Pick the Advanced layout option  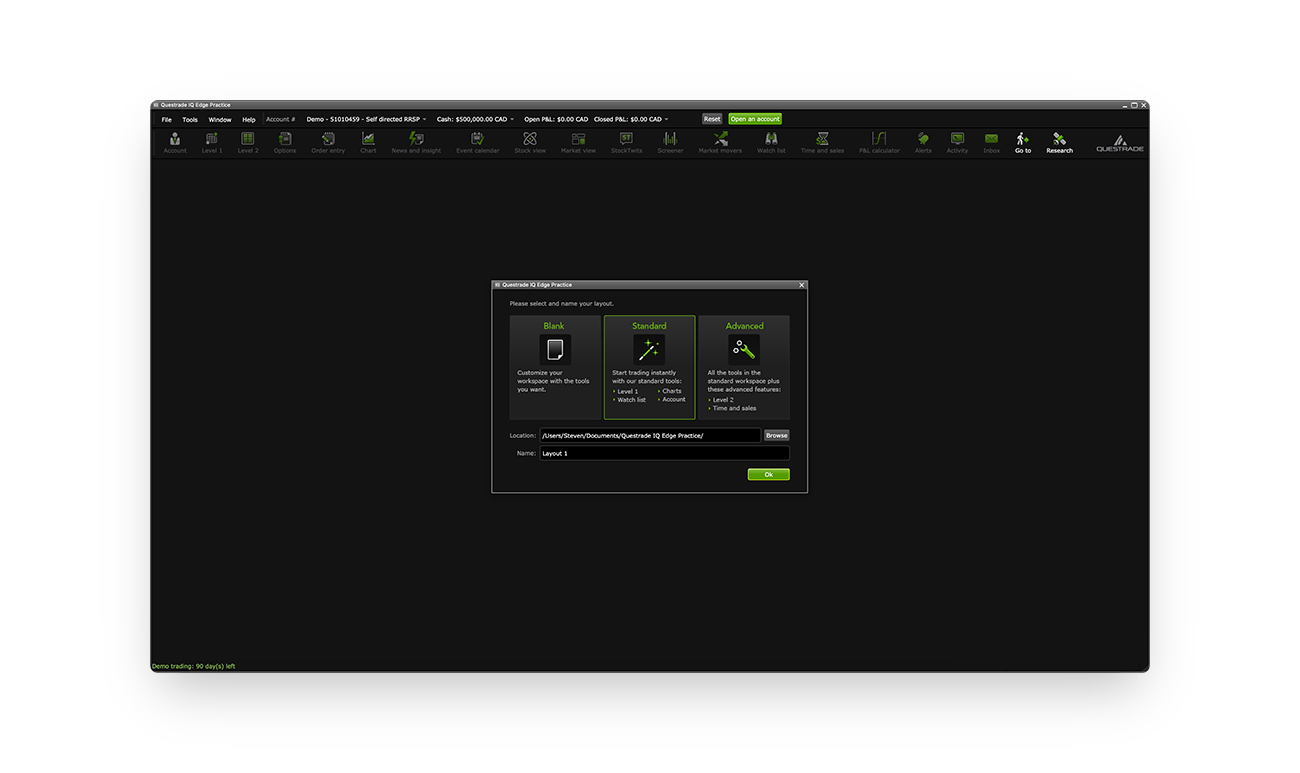[744, 367]
